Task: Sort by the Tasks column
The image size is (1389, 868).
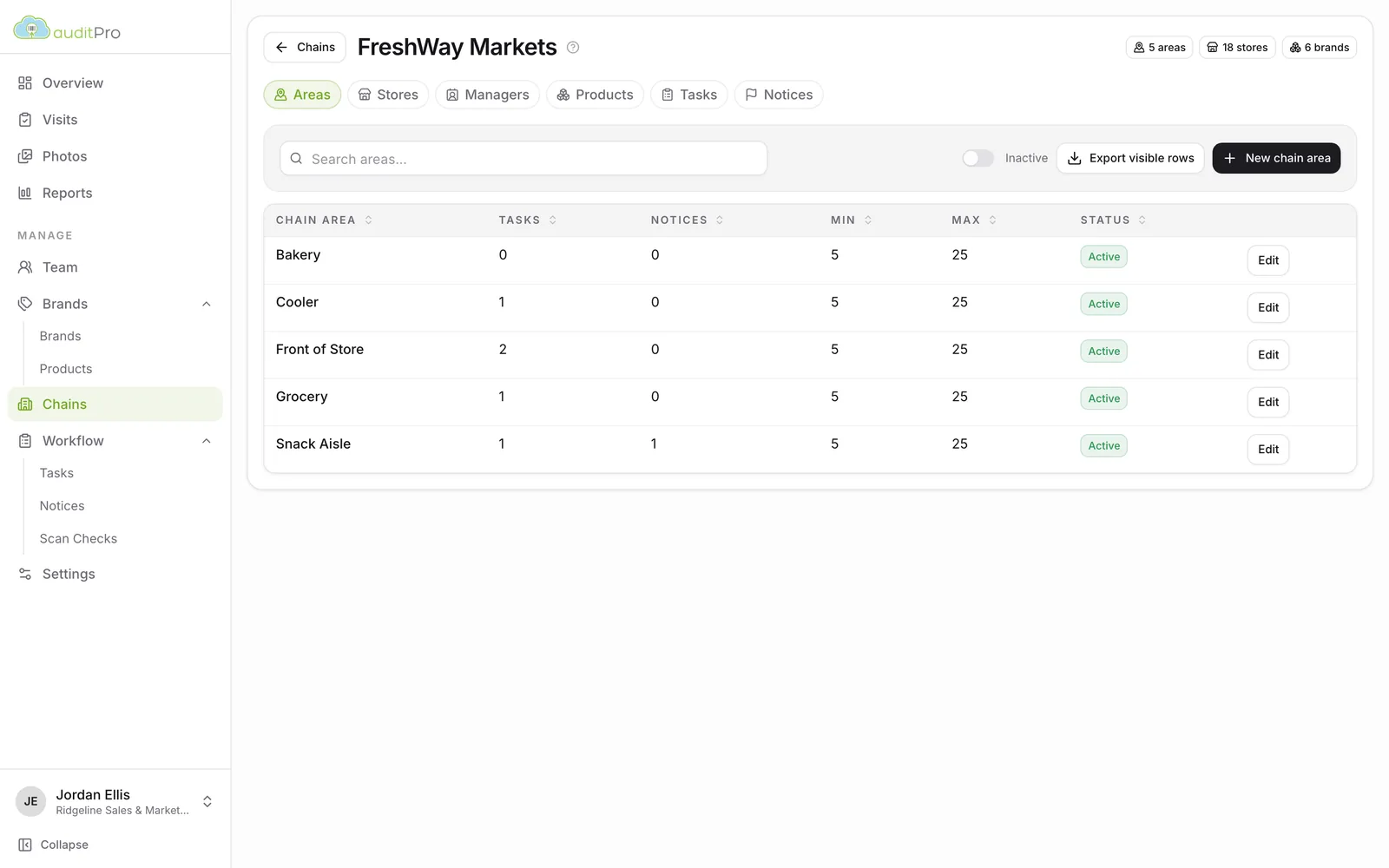Action: point(528,220)
